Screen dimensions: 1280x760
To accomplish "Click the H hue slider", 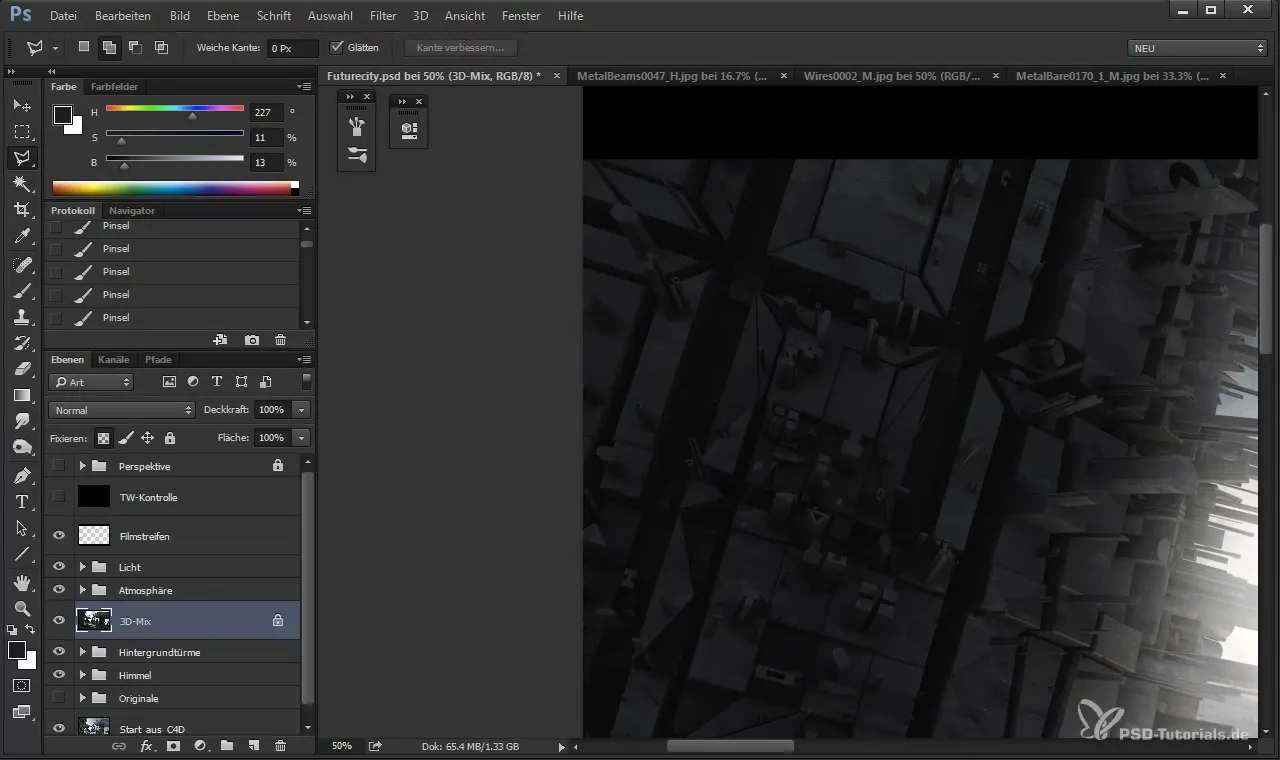I will click(175, 109).
